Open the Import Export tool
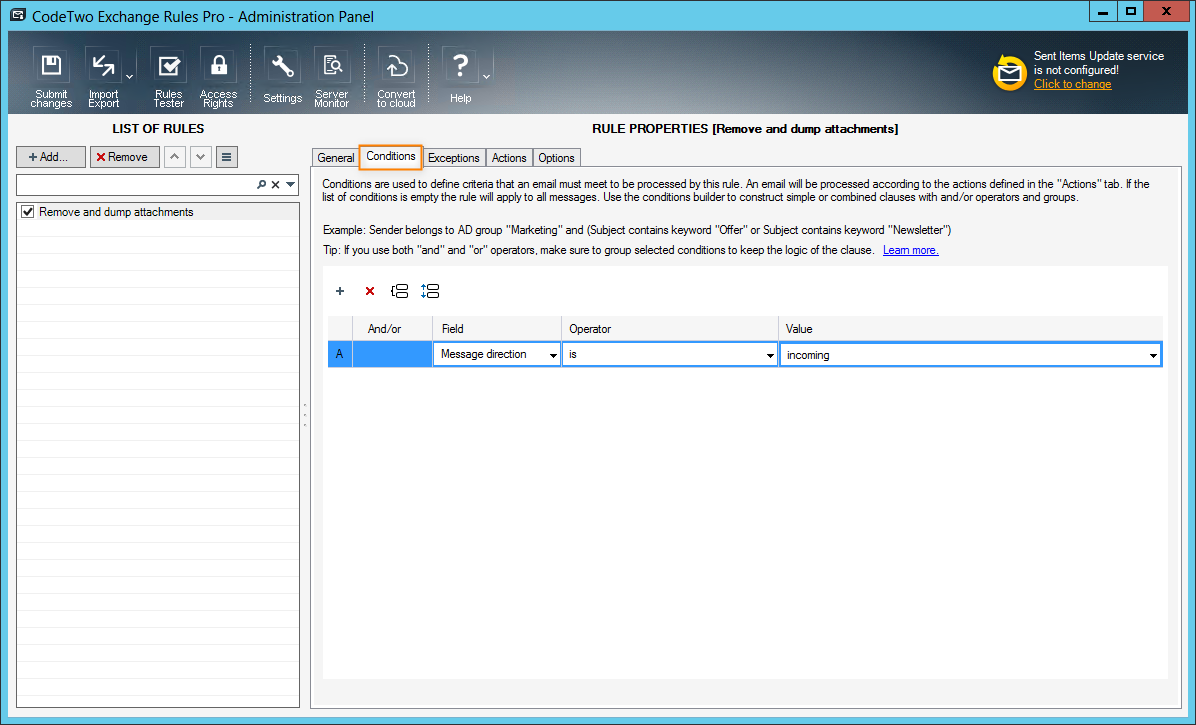Image resolution: width=1196 pixels, height=725 pixels. coord(103,77)
